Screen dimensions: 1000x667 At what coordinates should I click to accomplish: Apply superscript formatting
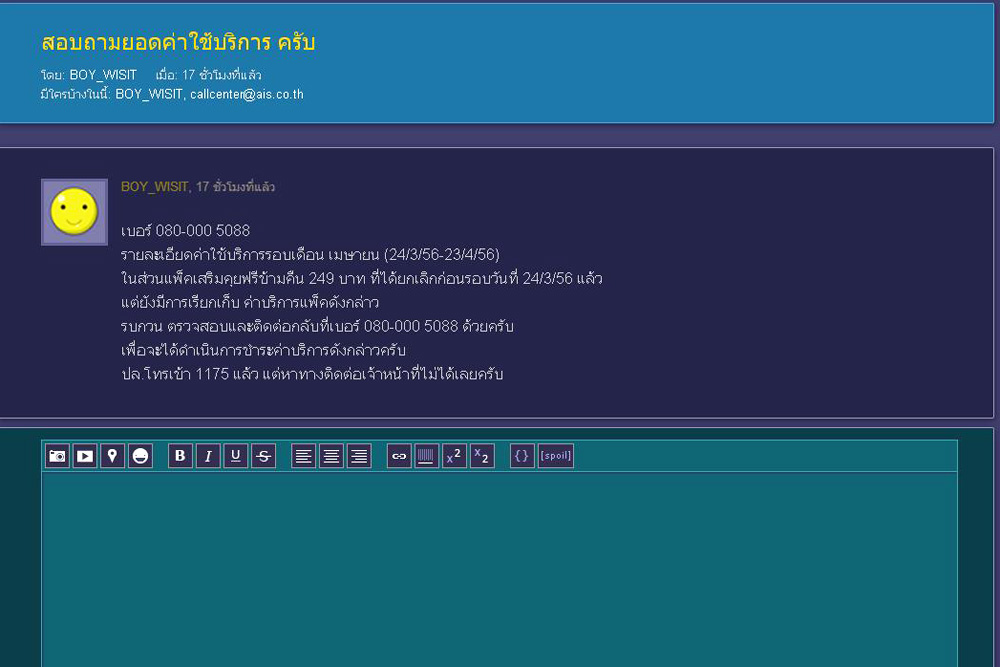(x=454, y=456)
